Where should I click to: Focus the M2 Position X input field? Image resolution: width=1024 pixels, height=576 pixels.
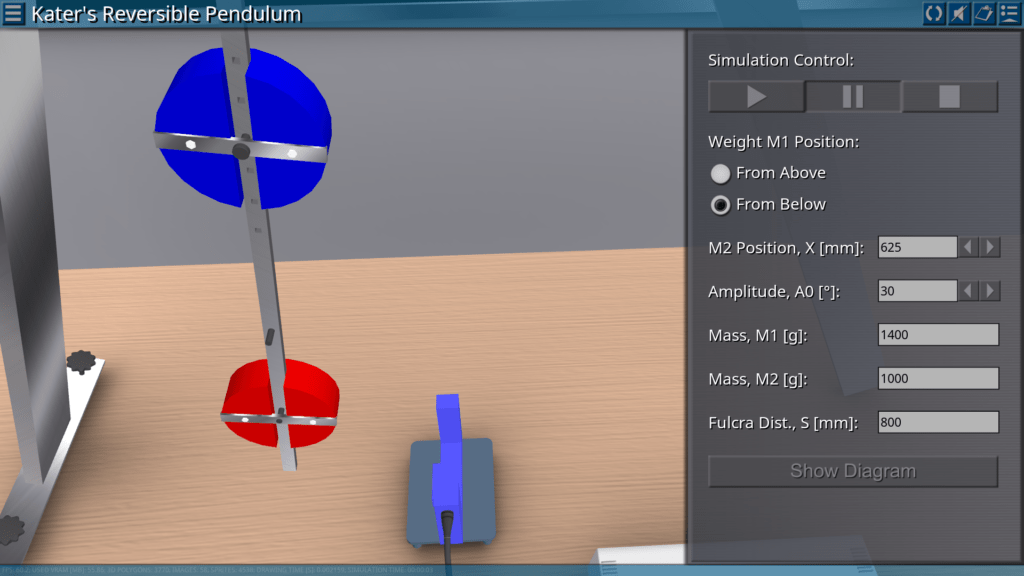[x=917, y=247]
